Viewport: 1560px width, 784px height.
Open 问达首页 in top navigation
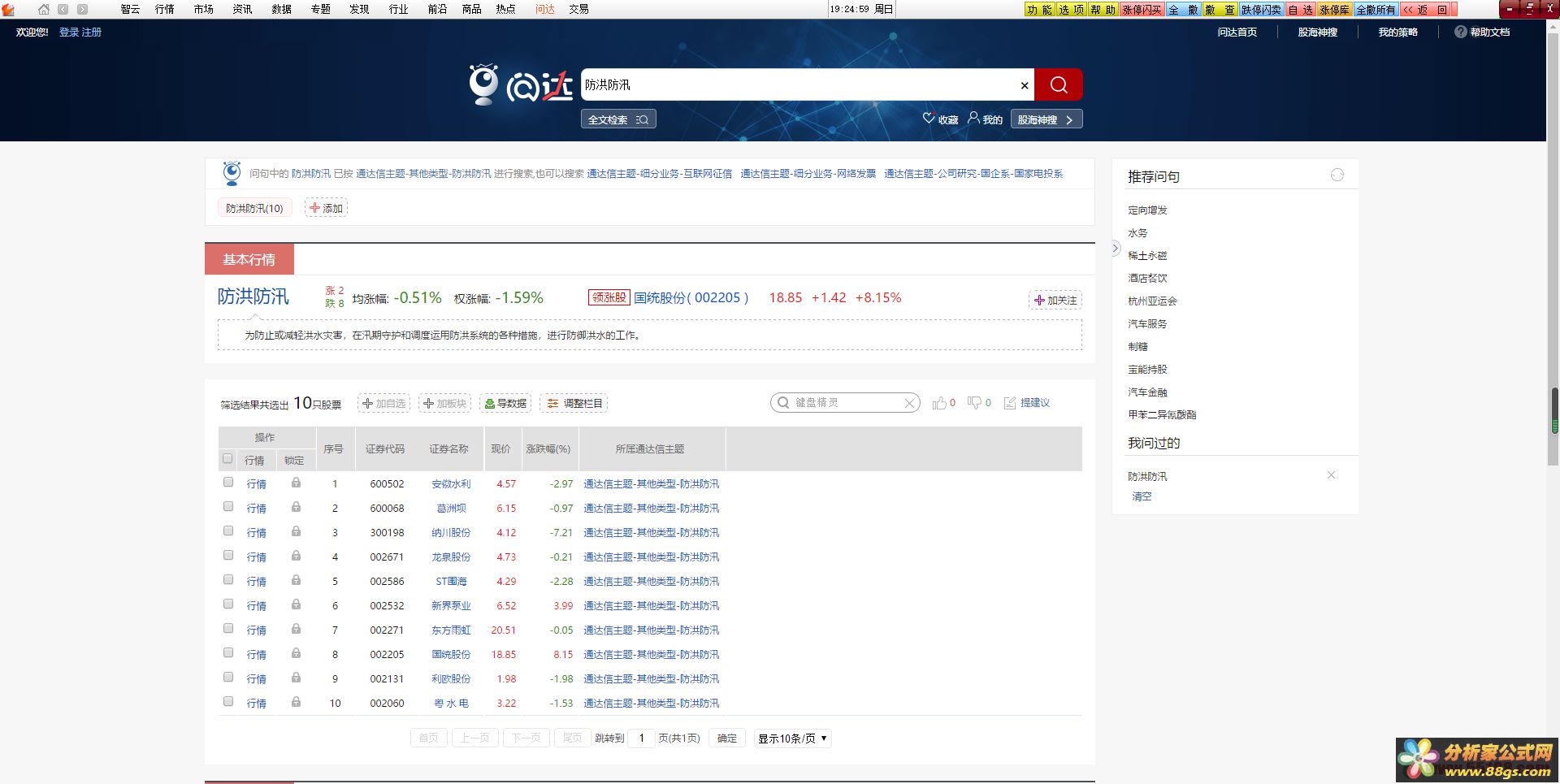coord(1237,32)
